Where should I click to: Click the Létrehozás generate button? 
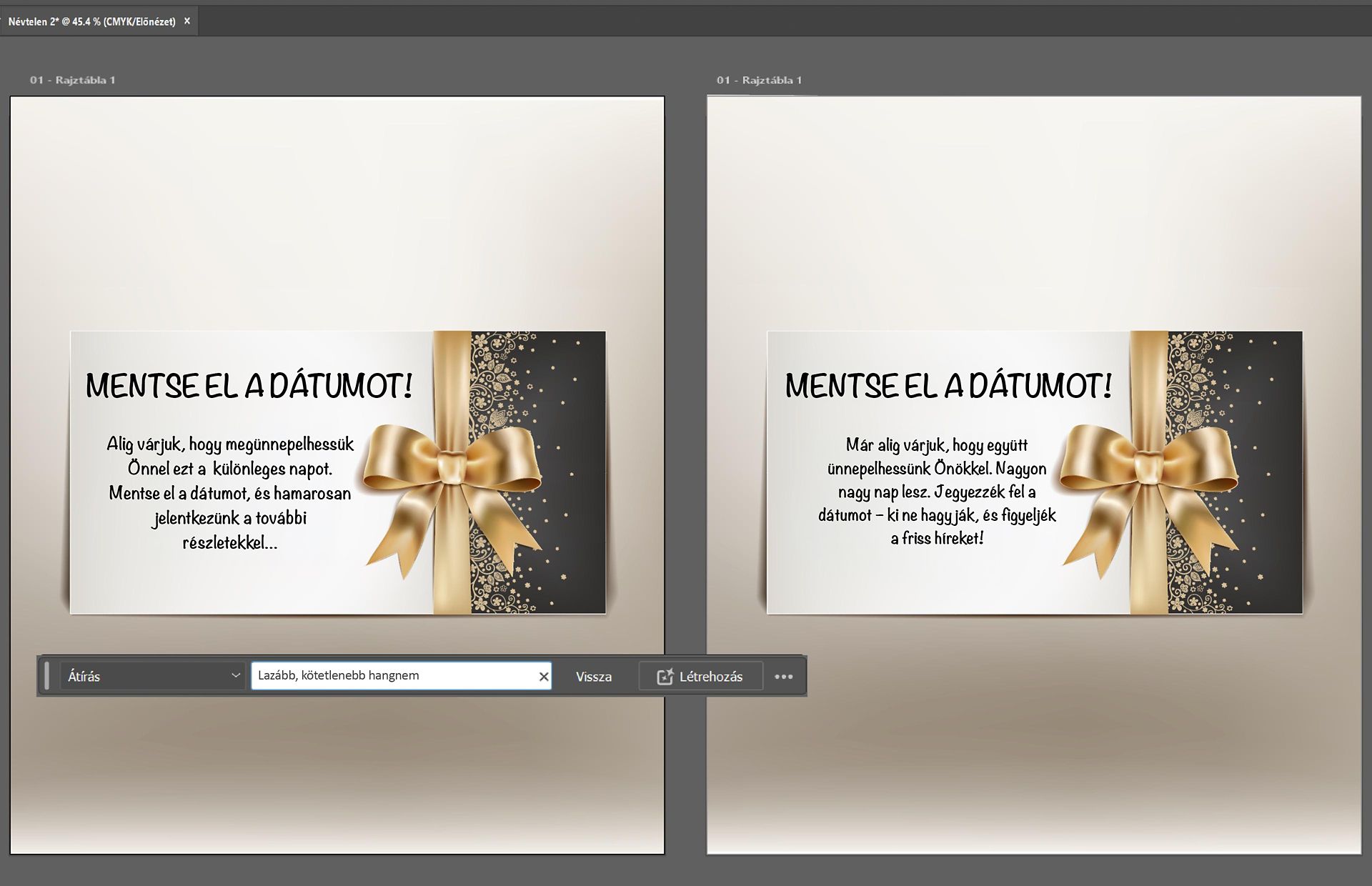pyautogui.click(x=700, y=677)
